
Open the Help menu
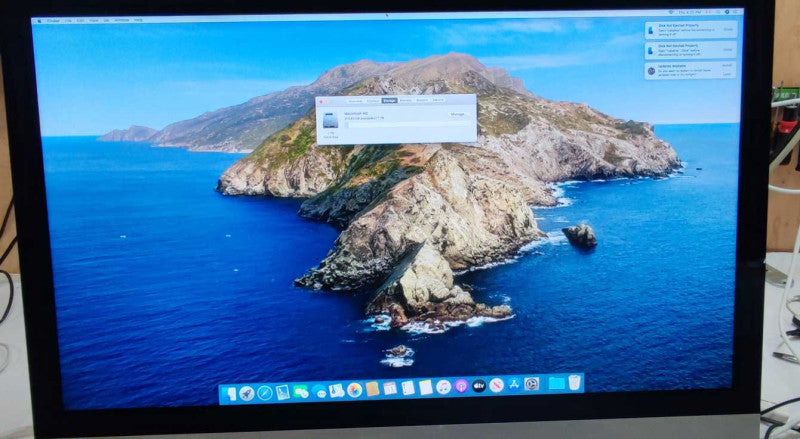[x=138, y=20]
